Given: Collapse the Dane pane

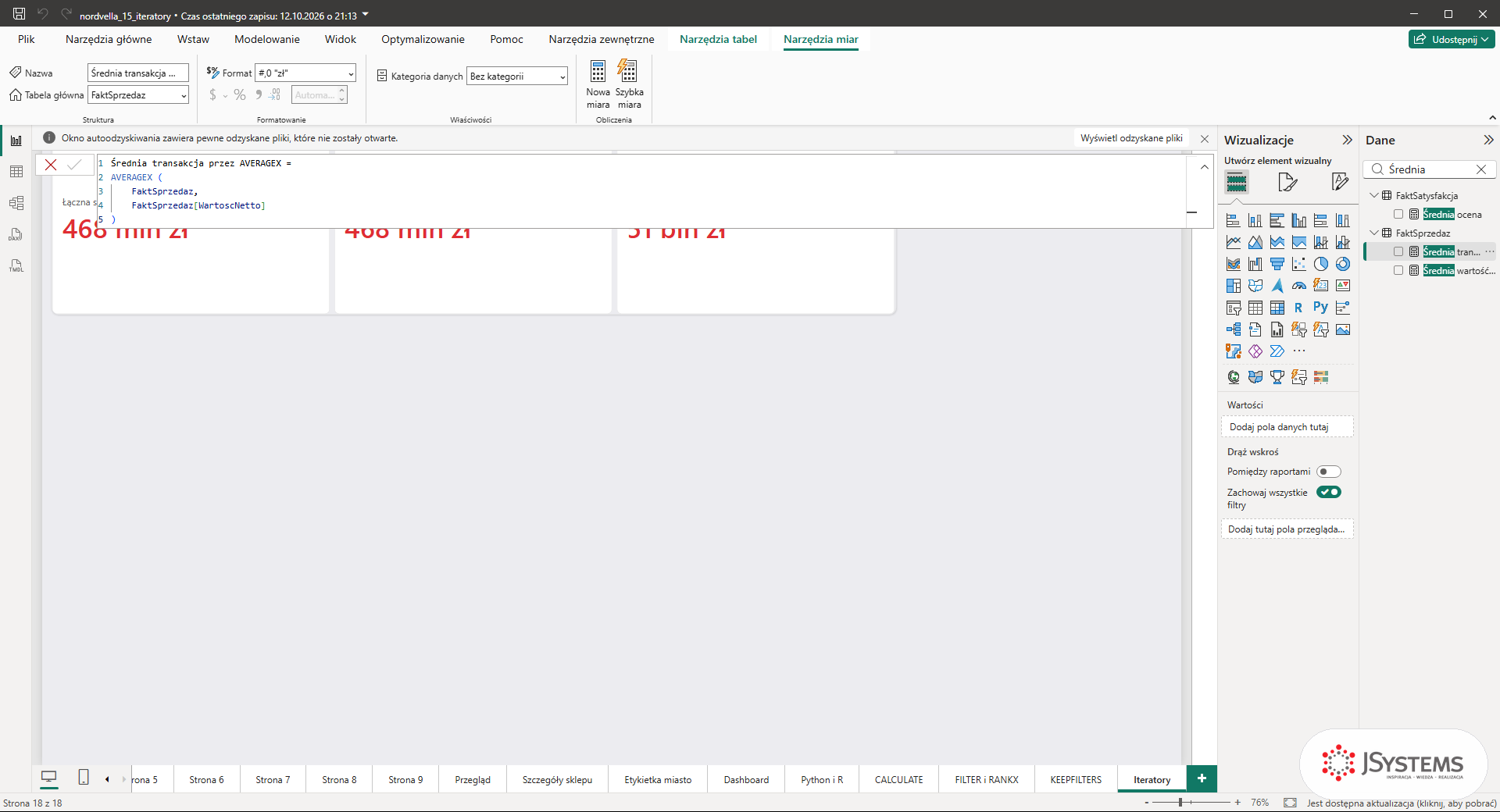Looking at the screenshot, I should pyautogui.click(x=1488, y=140).
